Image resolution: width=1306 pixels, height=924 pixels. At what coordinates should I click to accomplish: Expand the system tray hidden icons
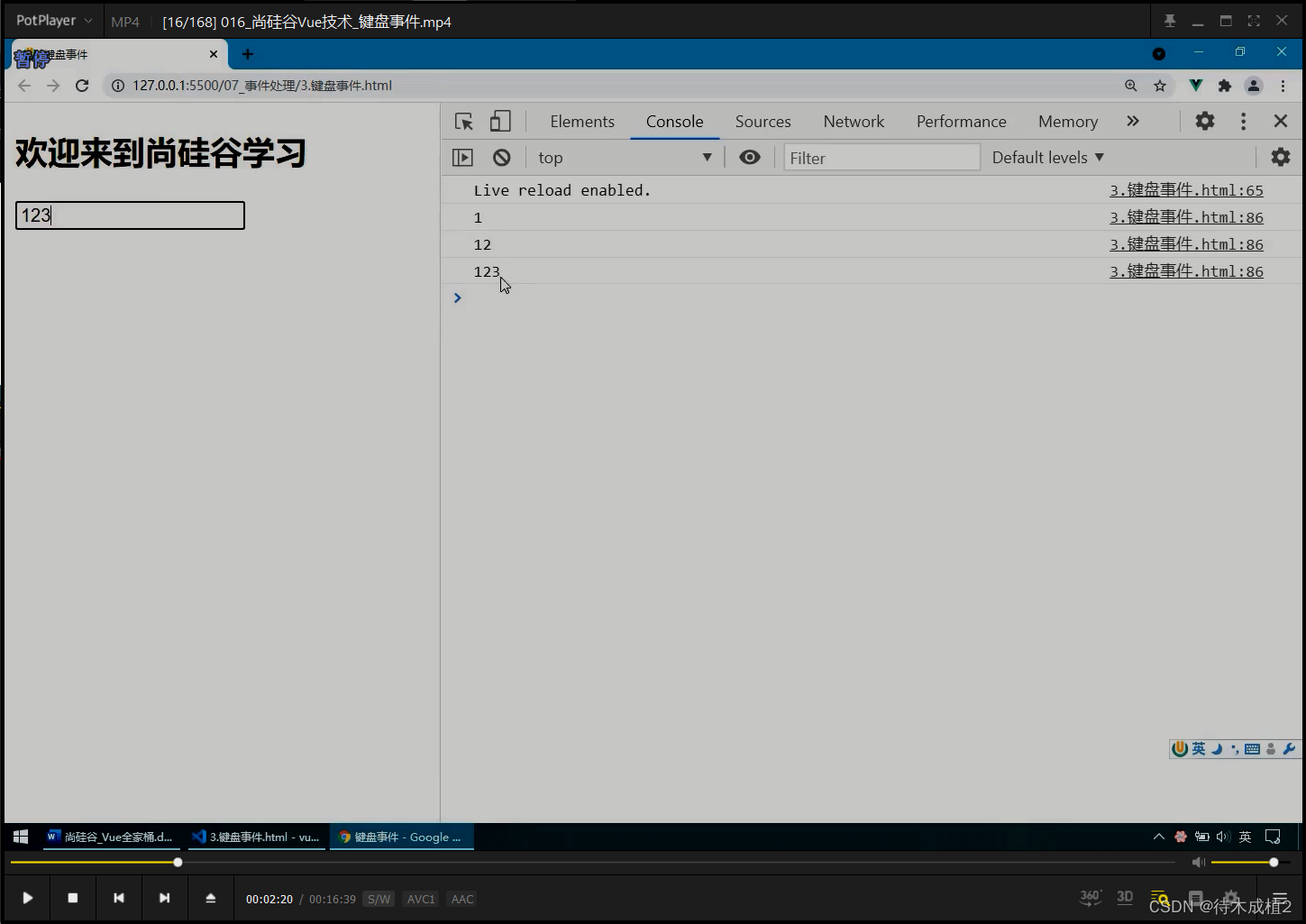click(1158, 837)
